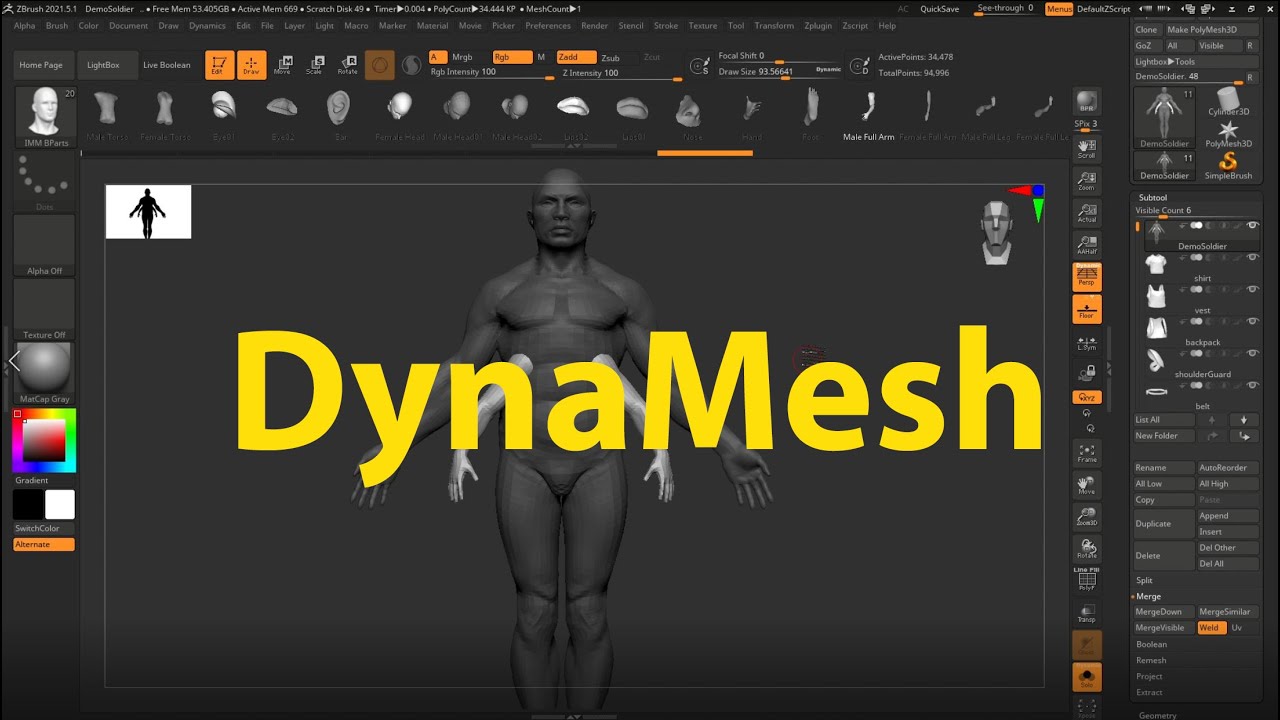The image size is (1280, 720).
Task: Adjust the Z Intensity slider
Action: coord(619,73)
